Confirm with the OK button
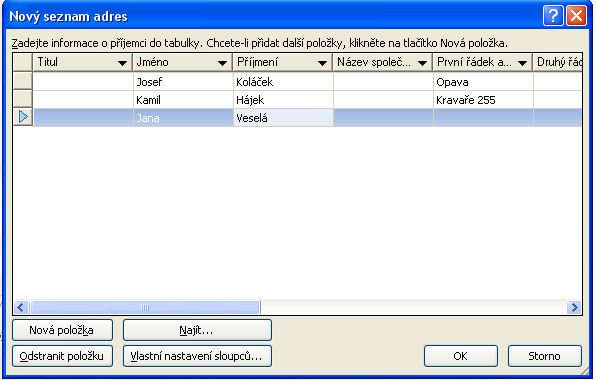Screen dimensions: 596x380 click(x=461, y=356)
